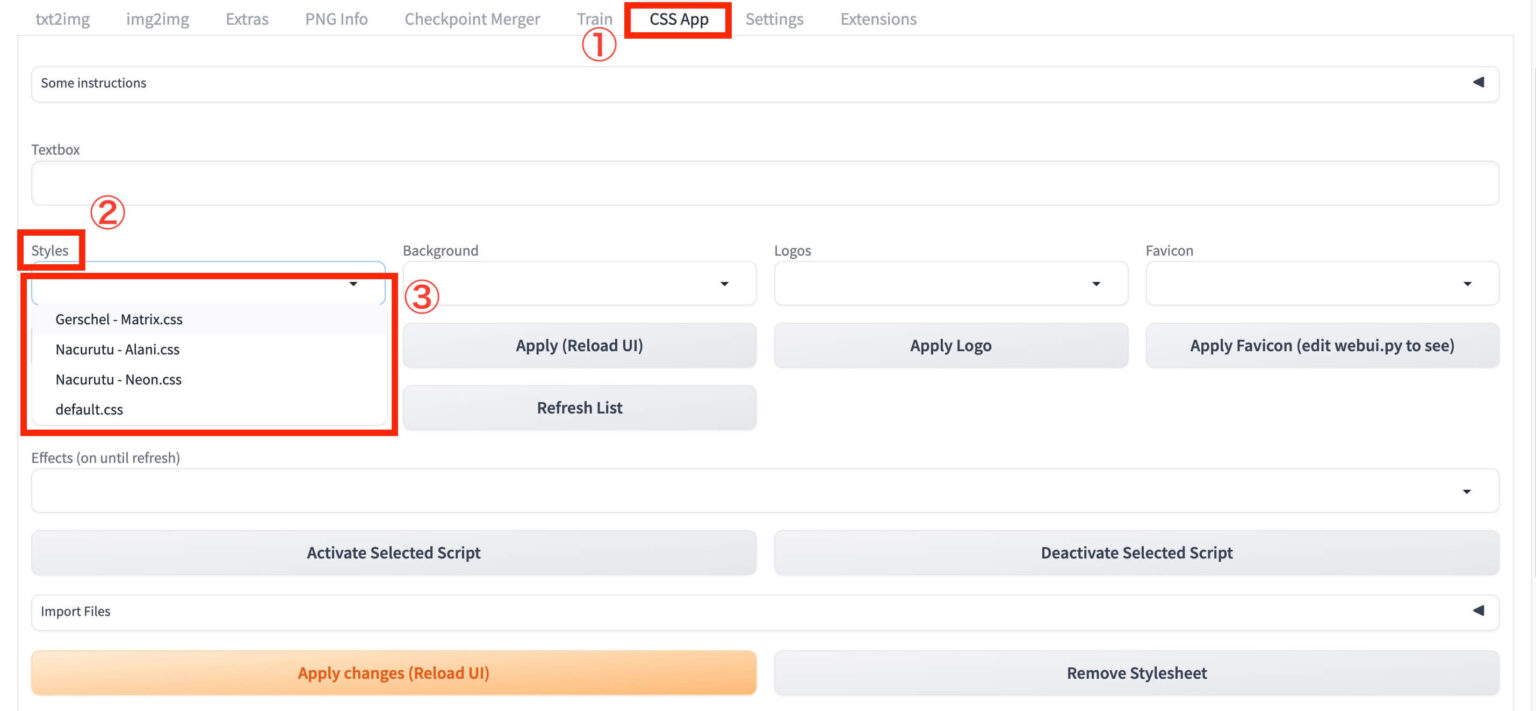Viewport: 1536px width, 711px height.
Task: Click the Remove Stylesheet button
Action: coord(1136,673)
